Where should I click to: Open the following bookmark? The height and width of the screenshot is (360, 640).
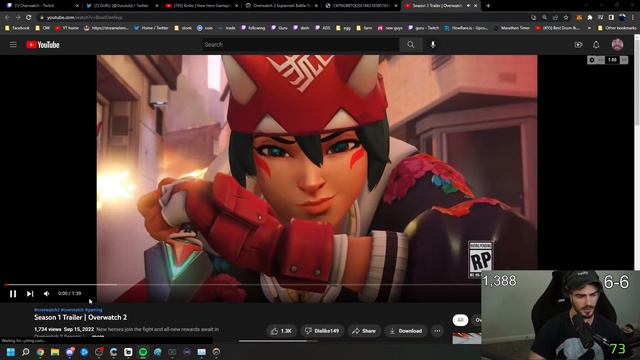pos(253,28)
